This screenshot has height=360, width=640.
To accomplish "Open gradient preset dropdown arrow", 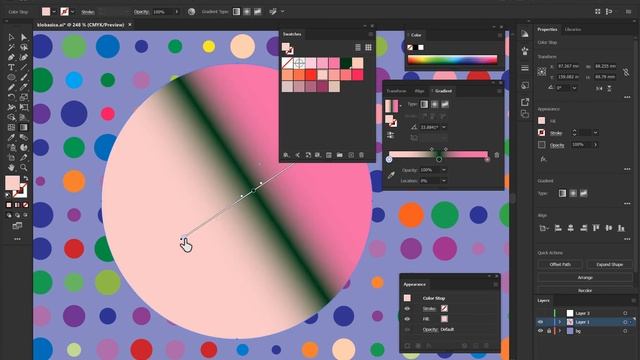I will pyautogui.click(x=400, y=106).
